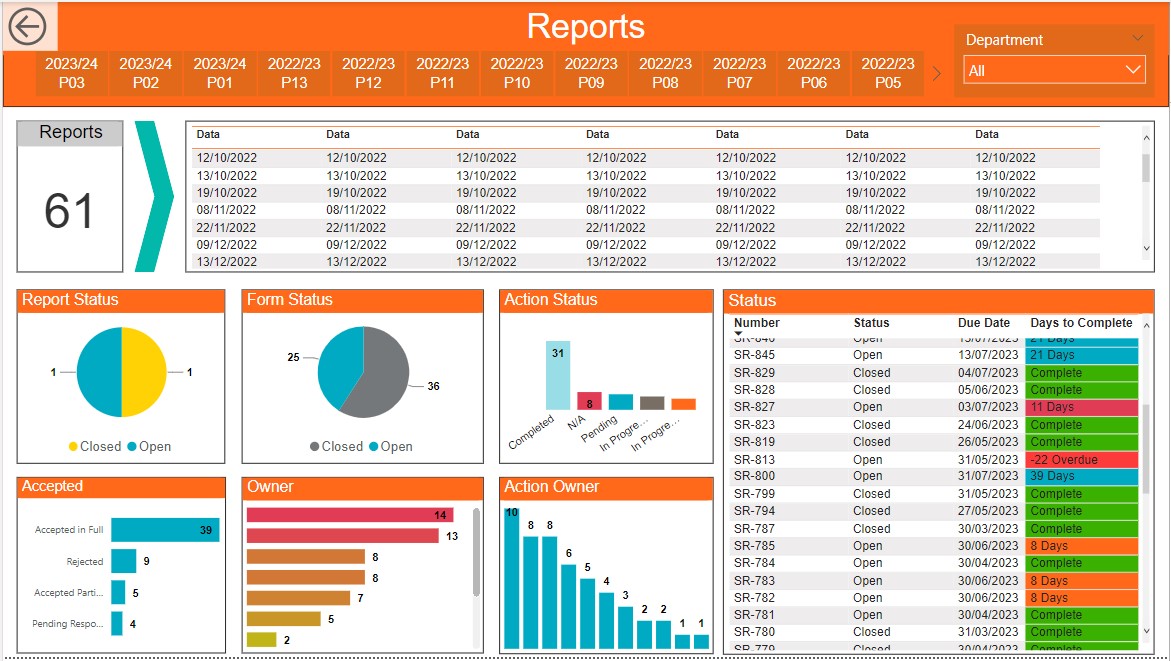Click the next periods arrow after P05

click(937, 73)
